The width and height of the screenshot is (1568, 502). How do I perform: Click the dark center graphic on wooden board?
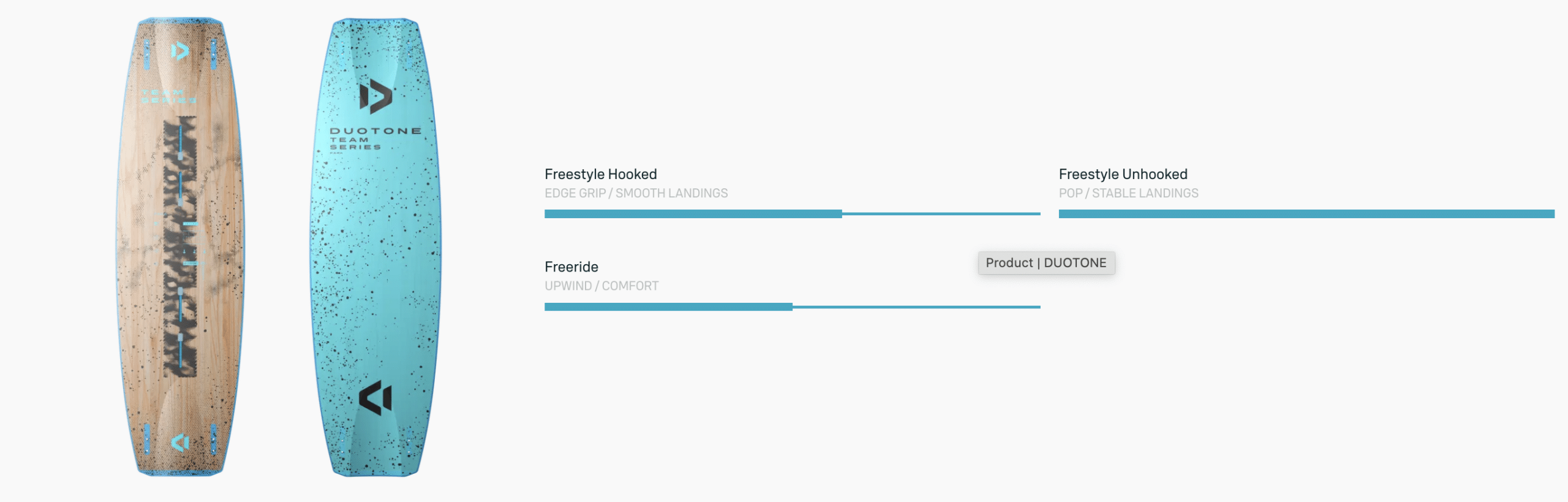[x=180, y=245]
